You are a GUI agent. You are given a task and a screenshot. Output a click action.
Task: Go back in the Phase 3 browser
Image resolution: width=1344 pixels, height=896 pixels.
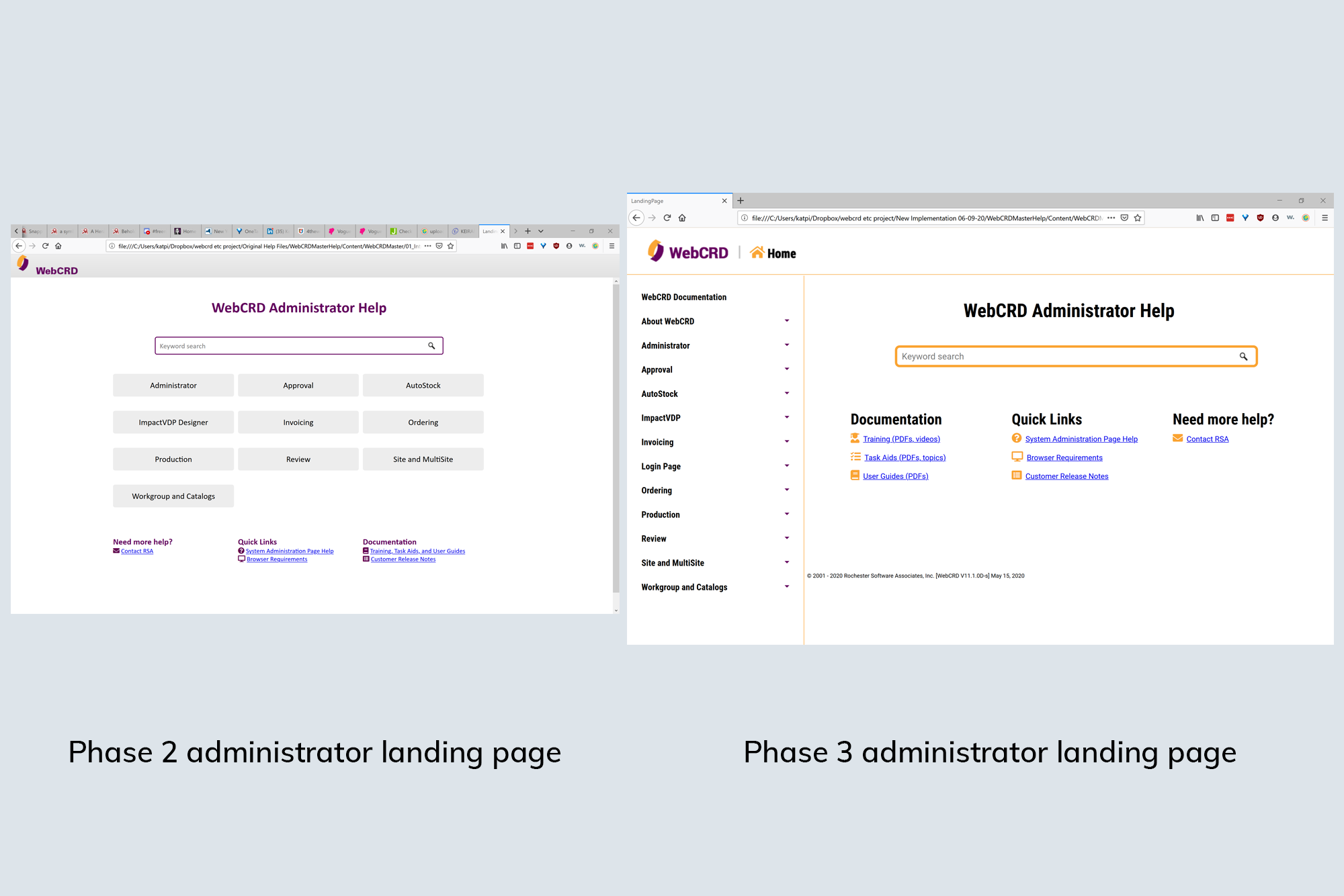[x=636, y=218]
